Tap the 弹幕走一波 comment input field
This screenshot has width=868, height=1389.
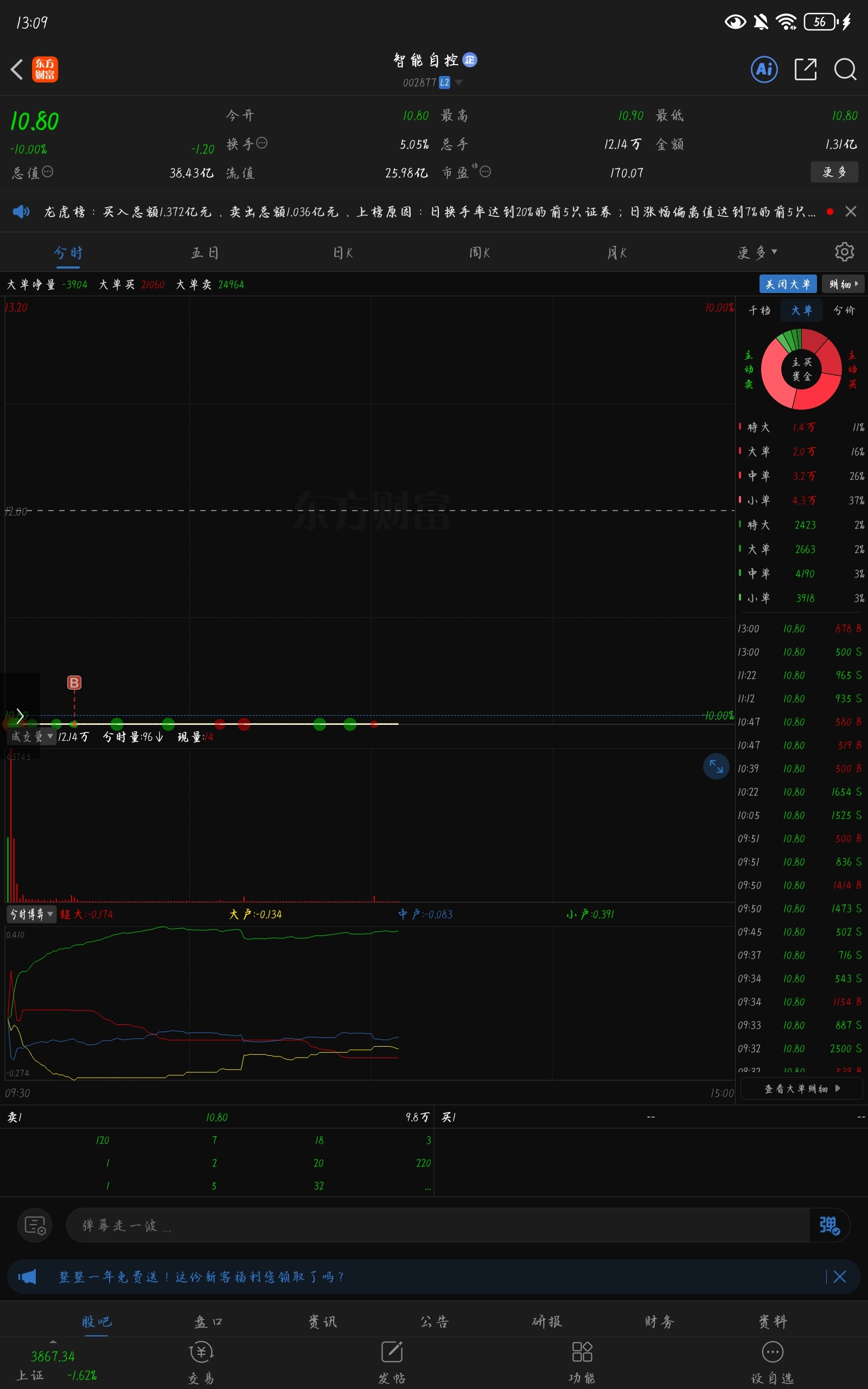(x=438, y=1226)
